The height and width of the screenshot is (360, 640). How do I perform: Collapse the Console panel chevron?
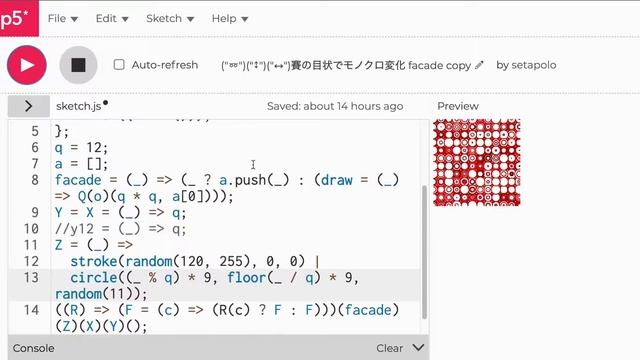pos(418,348)
